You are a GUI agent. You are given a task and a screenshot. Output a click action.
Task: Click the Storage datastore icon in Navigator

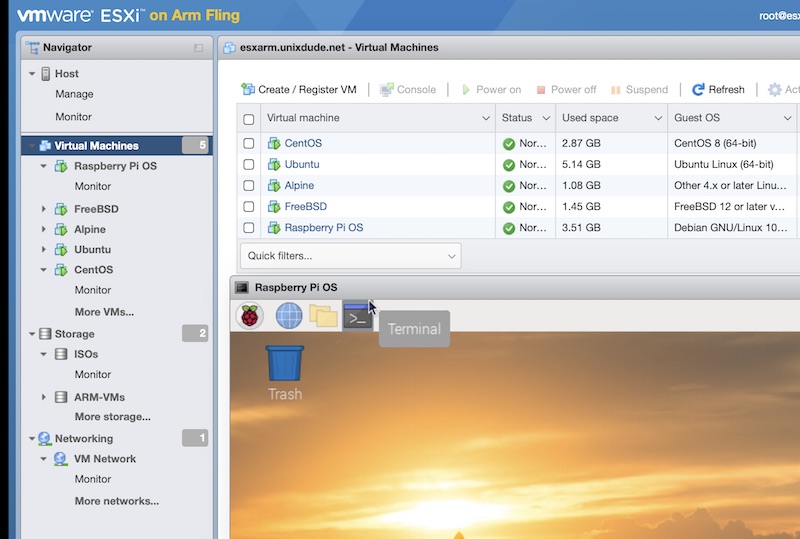tap(45, 334)
